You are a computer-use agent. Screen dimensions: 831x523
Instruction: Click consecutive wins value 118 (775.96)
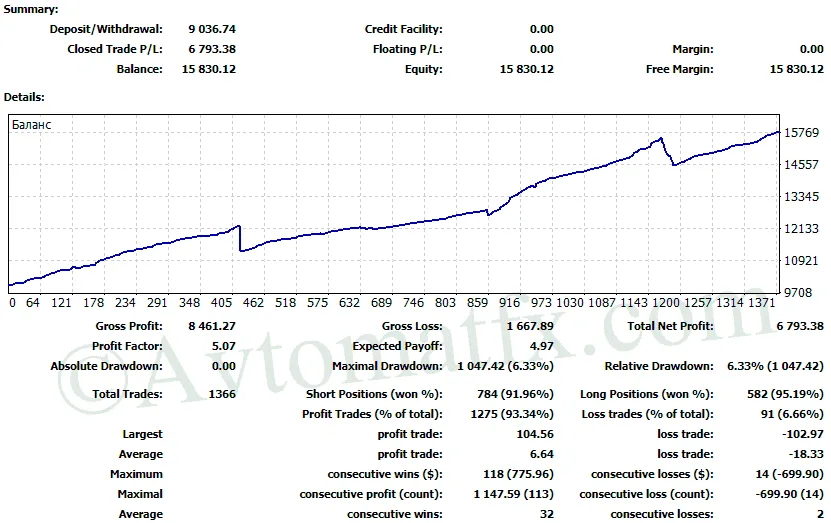tap(518, 475)
